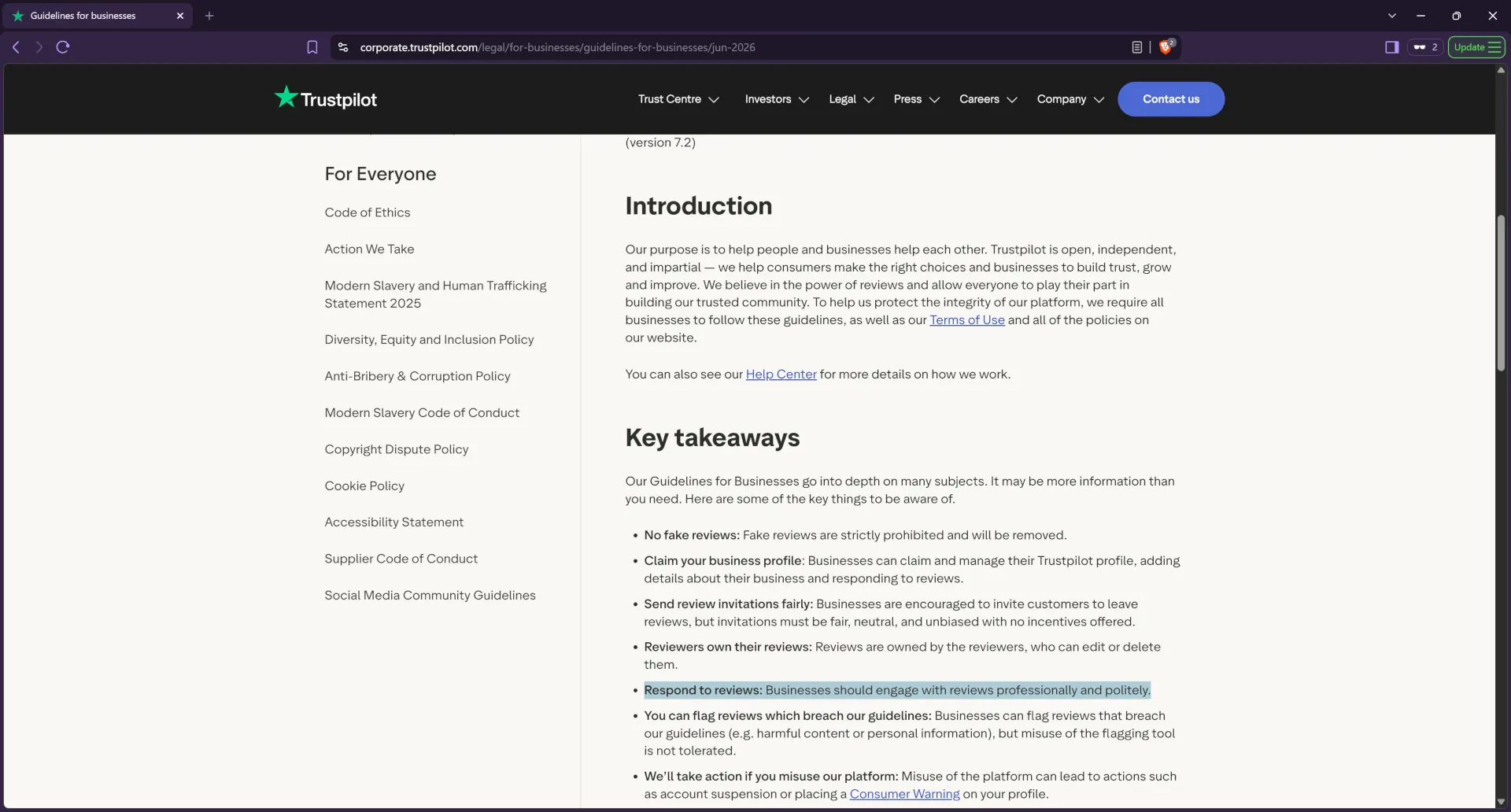Expand the Press menu

point(917,99)
